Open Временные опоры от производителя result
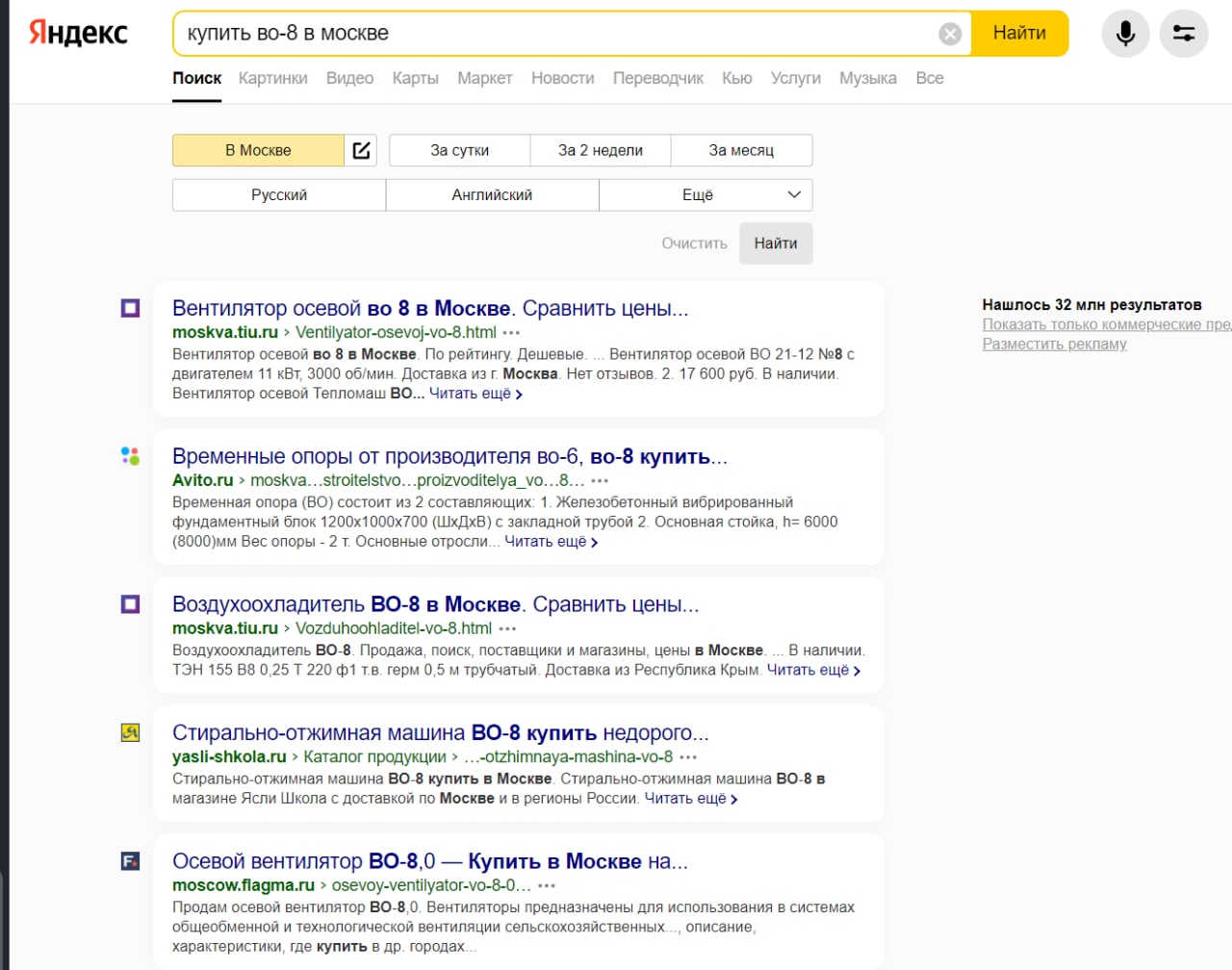The width and height of the screenshot is (1232, 970). pyautogui.click(x=449, y=456)
